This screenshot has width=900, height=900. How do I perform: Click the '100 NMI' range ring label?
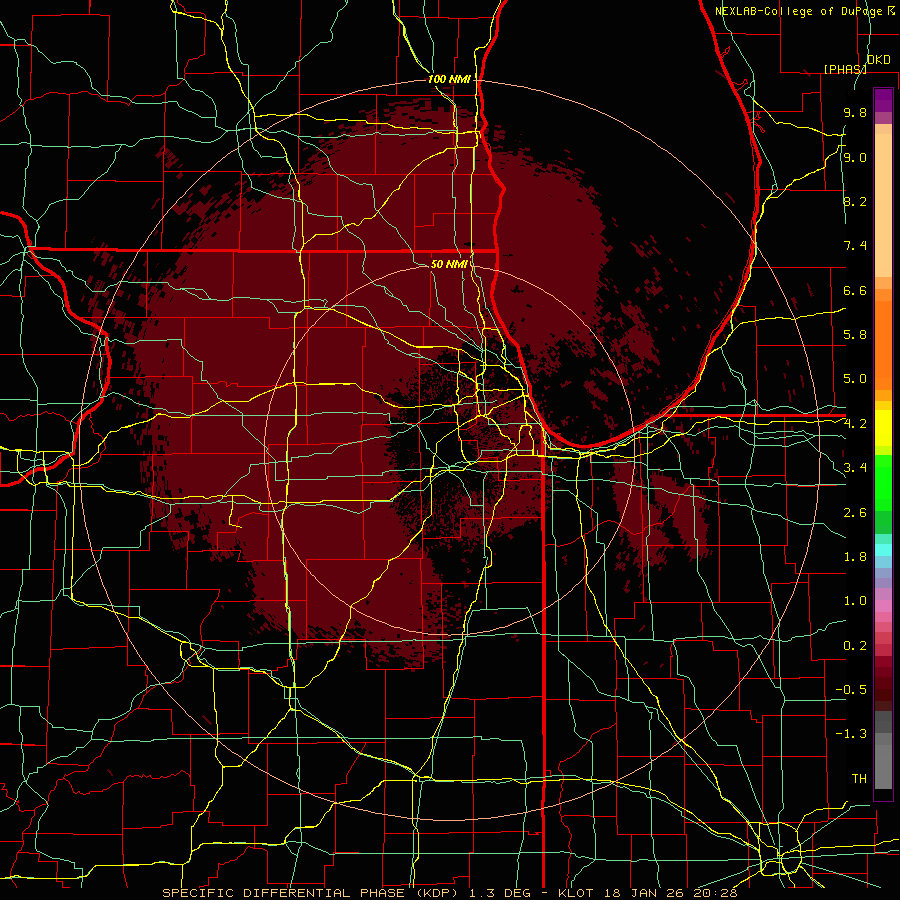click(x=449, y=79)
